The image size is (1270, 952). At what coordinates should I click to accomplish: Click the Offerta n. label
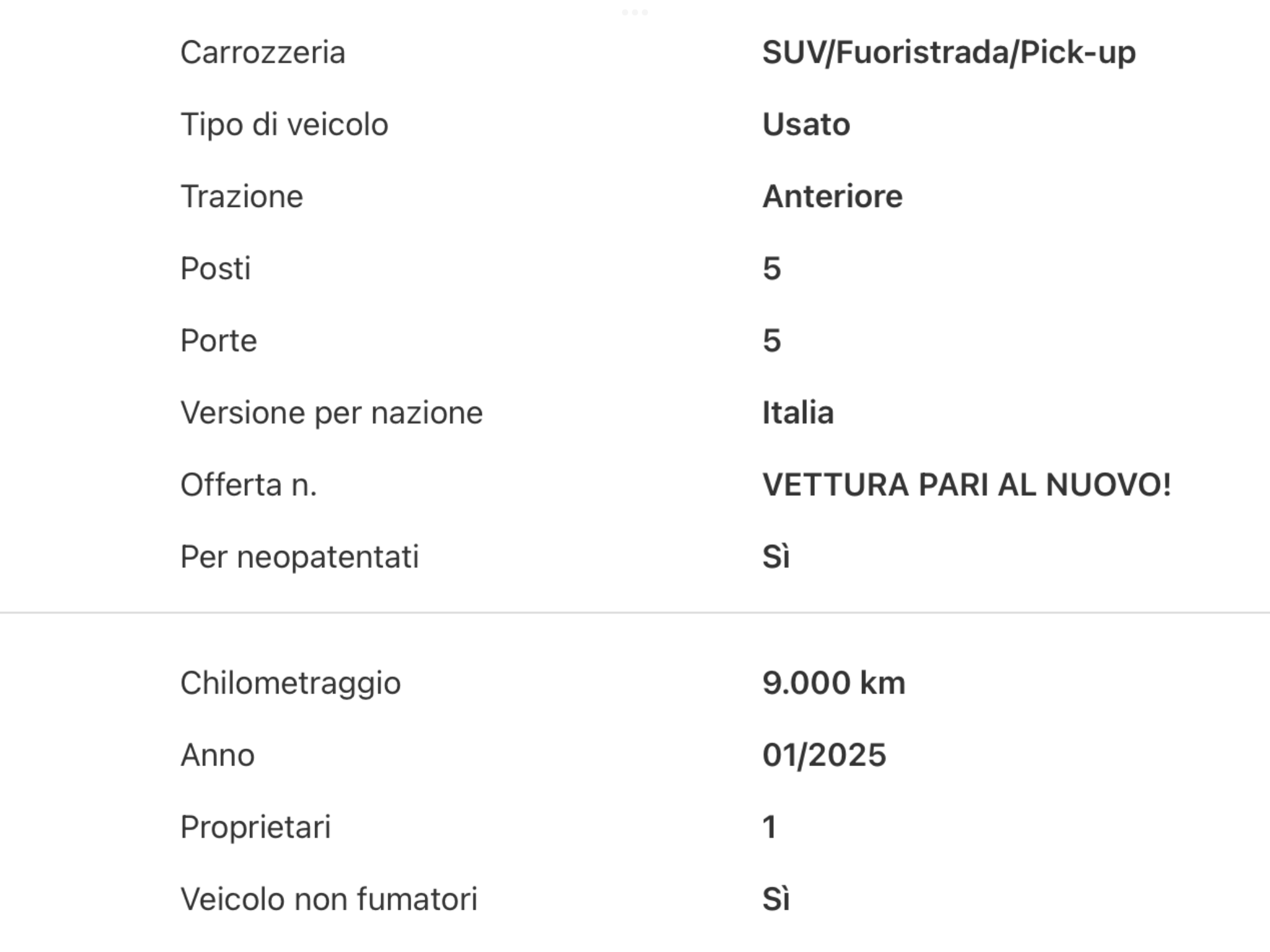click(x=248, y=485)
